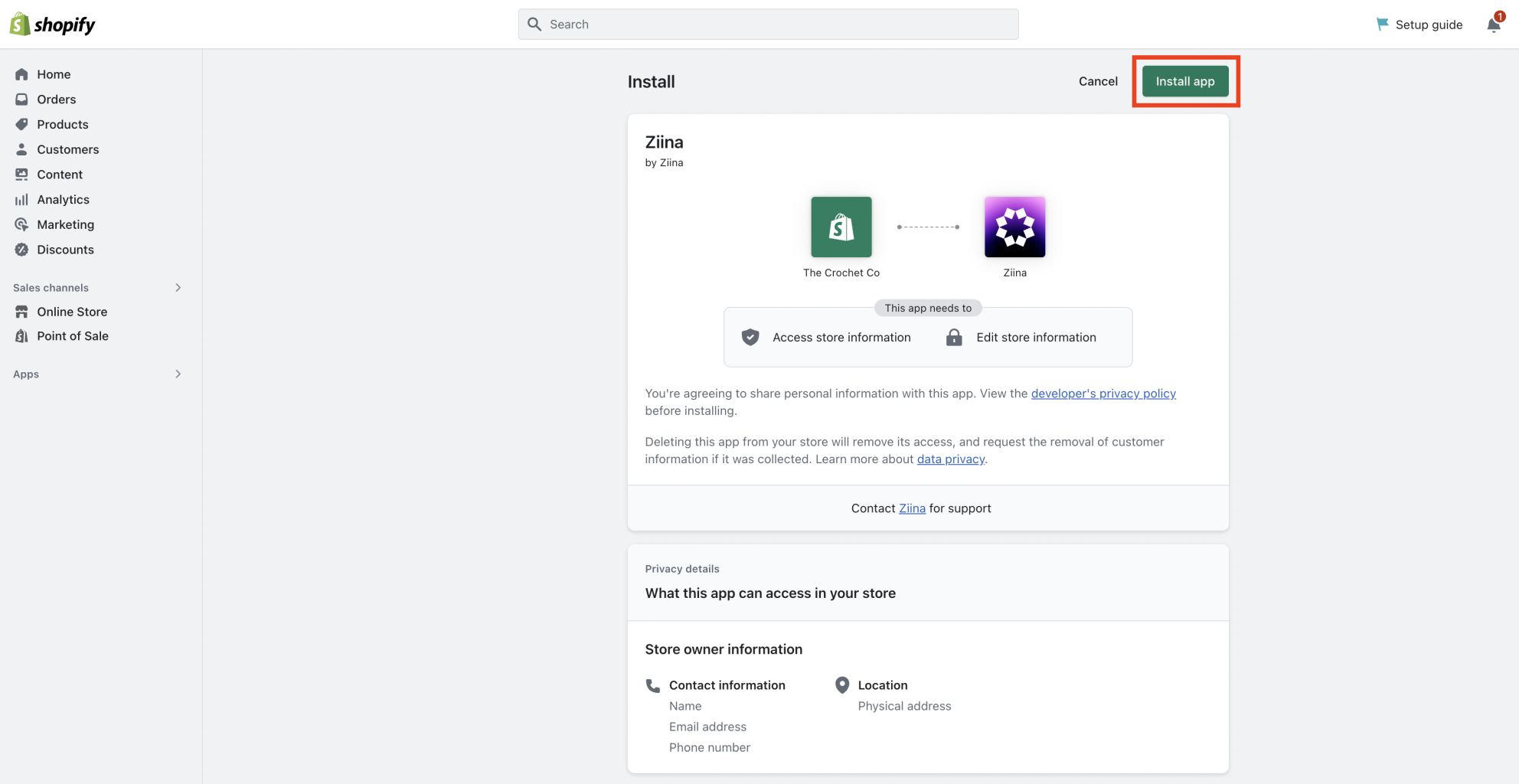Click 'Contact information' label
The width and height of the screenshot is (1519, 784).
tap(727, 685)
